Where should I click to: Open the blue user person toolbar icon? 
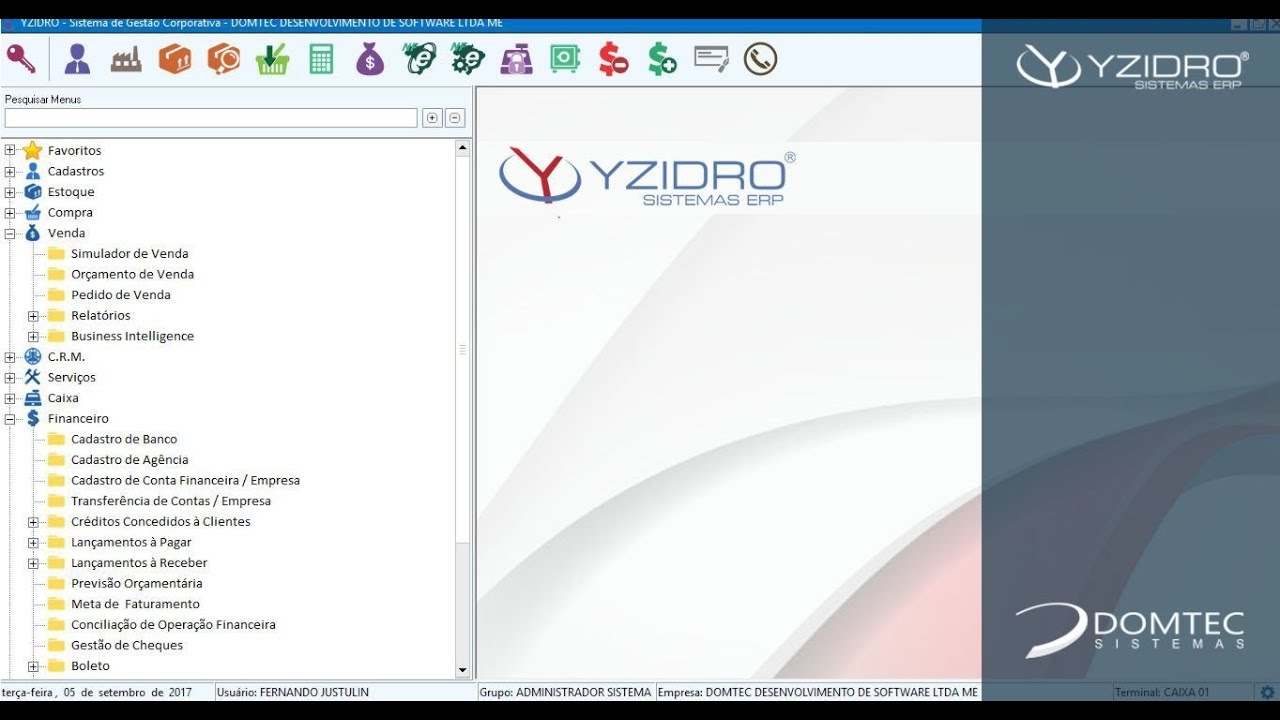77,59
